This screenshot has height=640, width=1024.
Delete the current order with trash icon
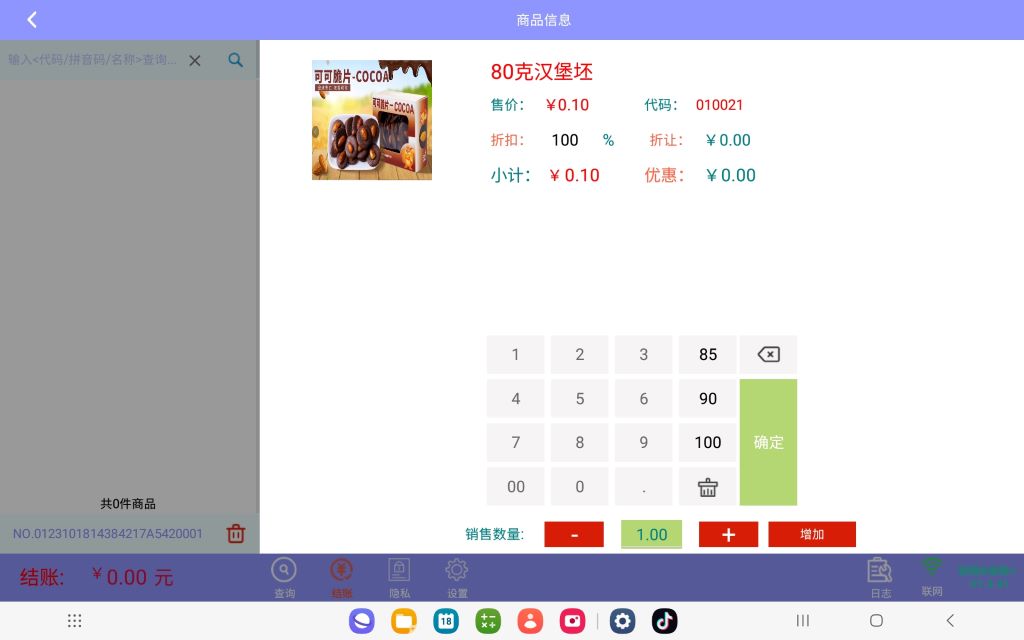point(236,534)
